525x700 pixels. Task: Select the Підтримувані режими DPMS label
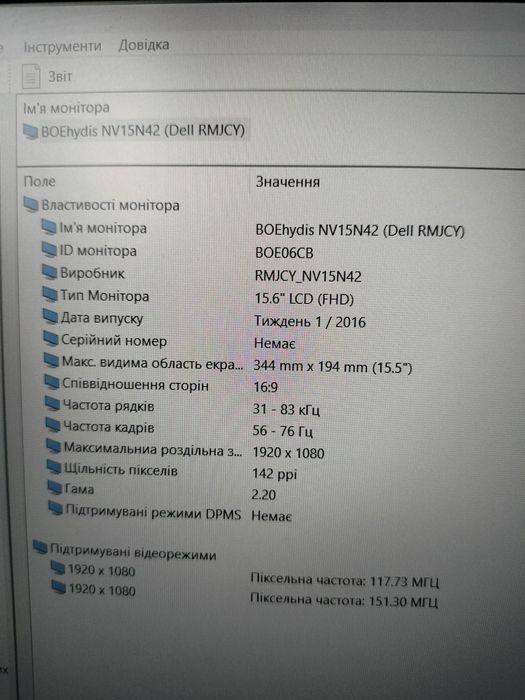point(153,512)
